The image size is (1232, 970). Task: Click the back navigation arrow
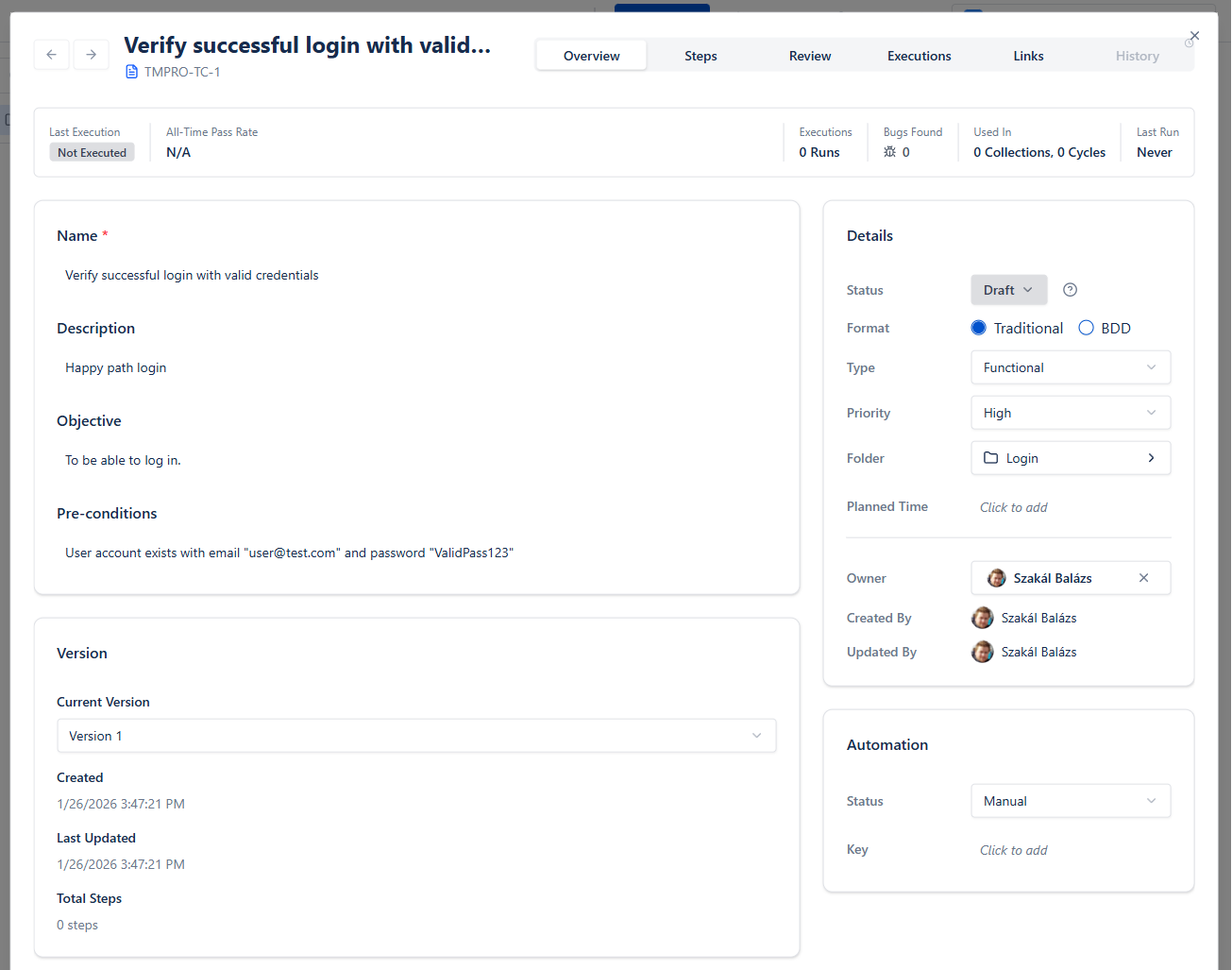click(x=52, y=55)
